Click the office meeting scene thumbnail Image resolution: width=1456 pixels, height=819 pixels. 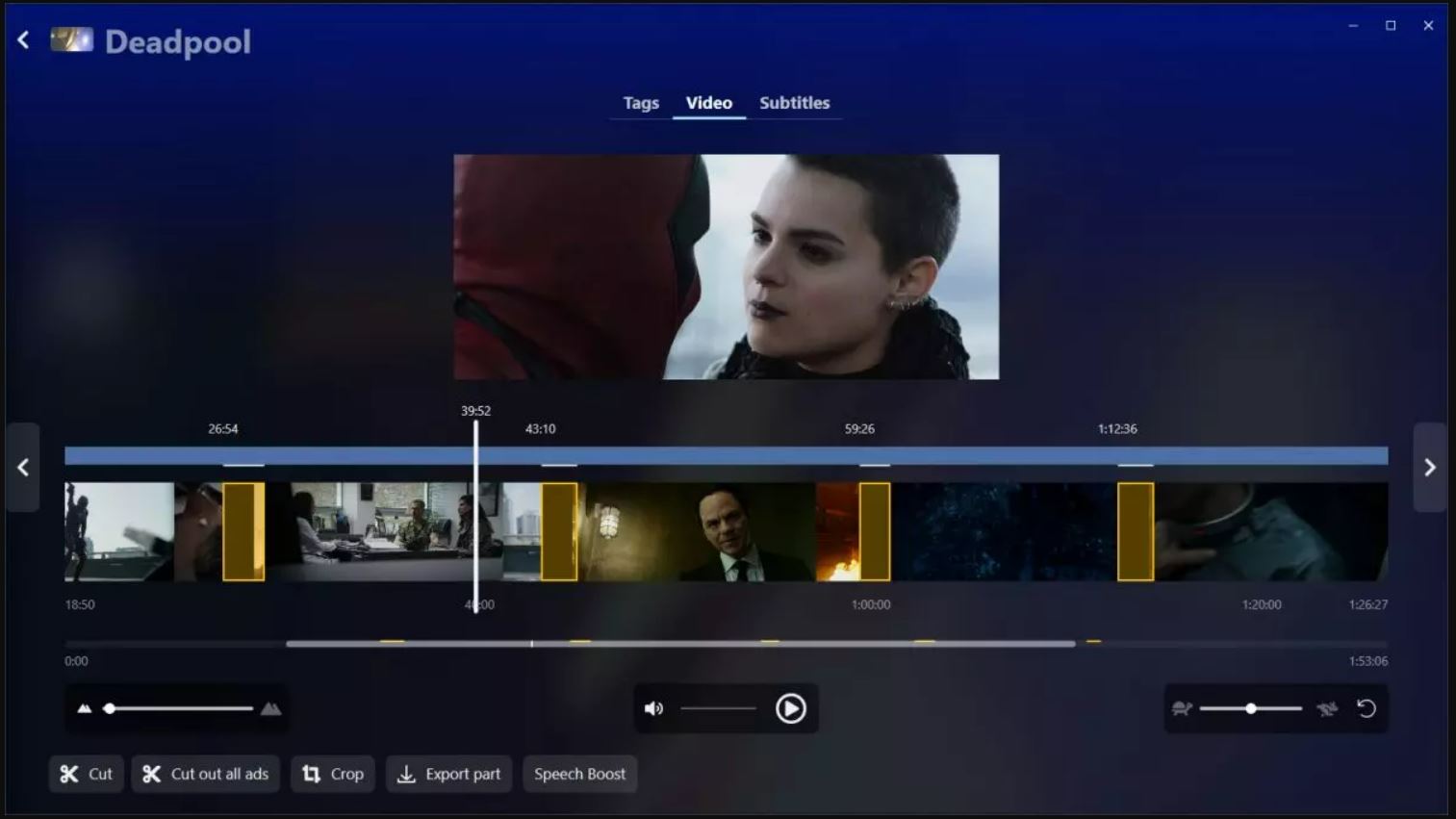tap(383, 531)
